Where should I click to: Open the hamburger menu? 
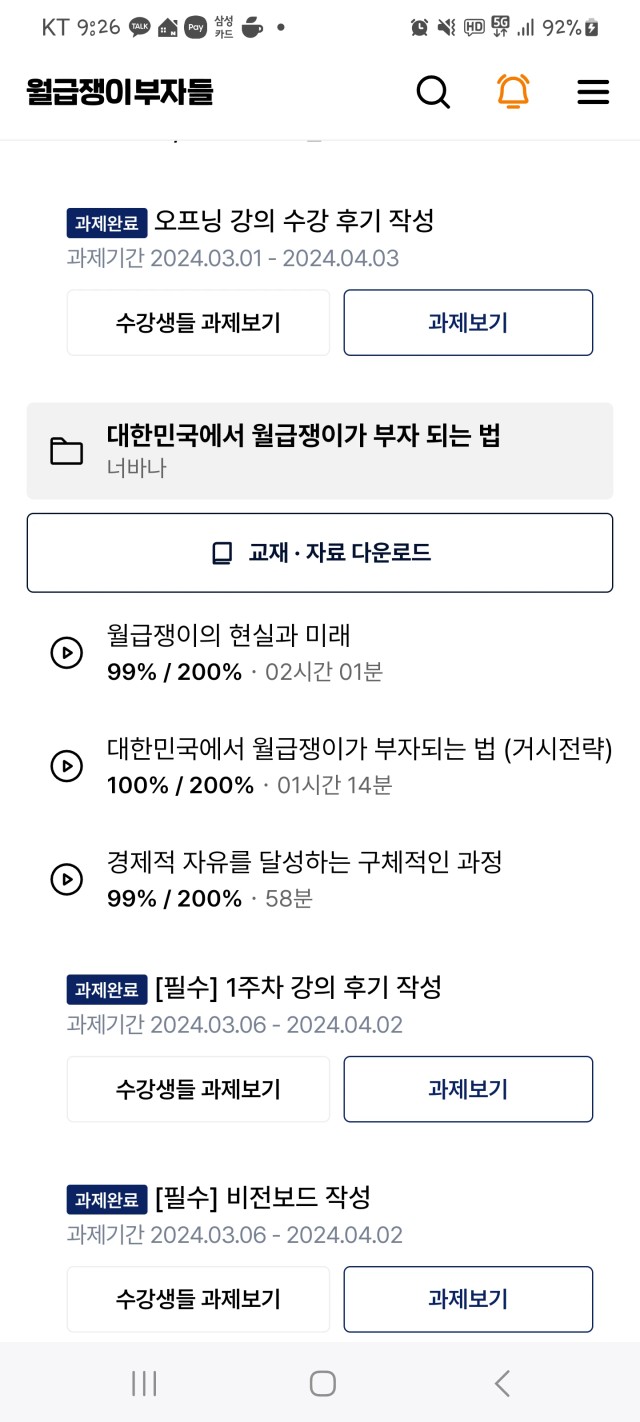click(x=593, y=92)
